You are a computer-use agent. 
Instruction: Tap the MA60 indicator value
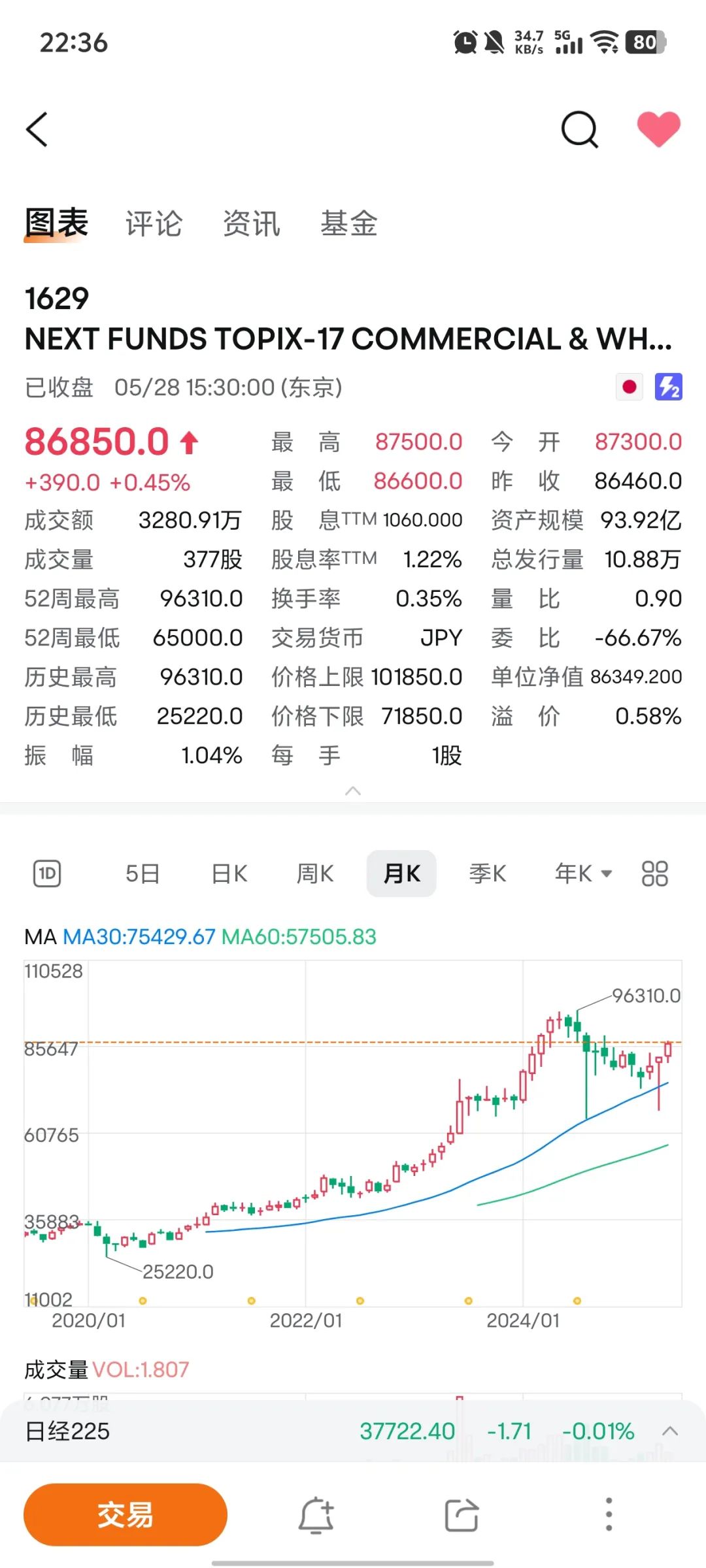299,937
